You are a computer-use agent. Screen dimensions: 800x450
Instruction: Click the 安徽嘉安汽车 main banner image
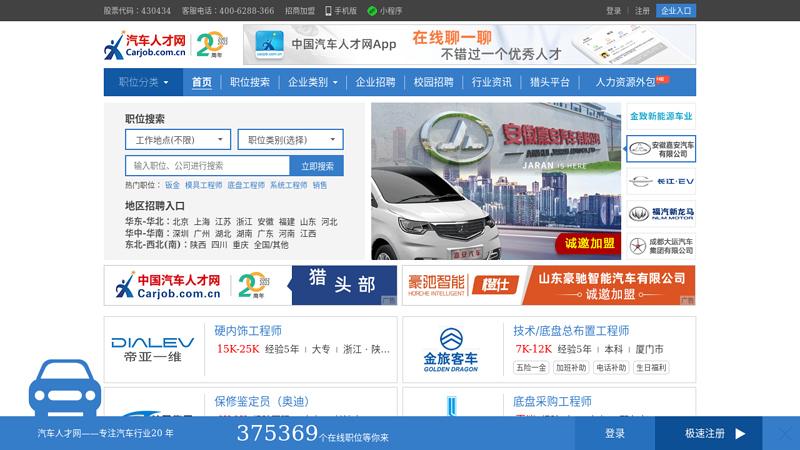click(496, 181)
